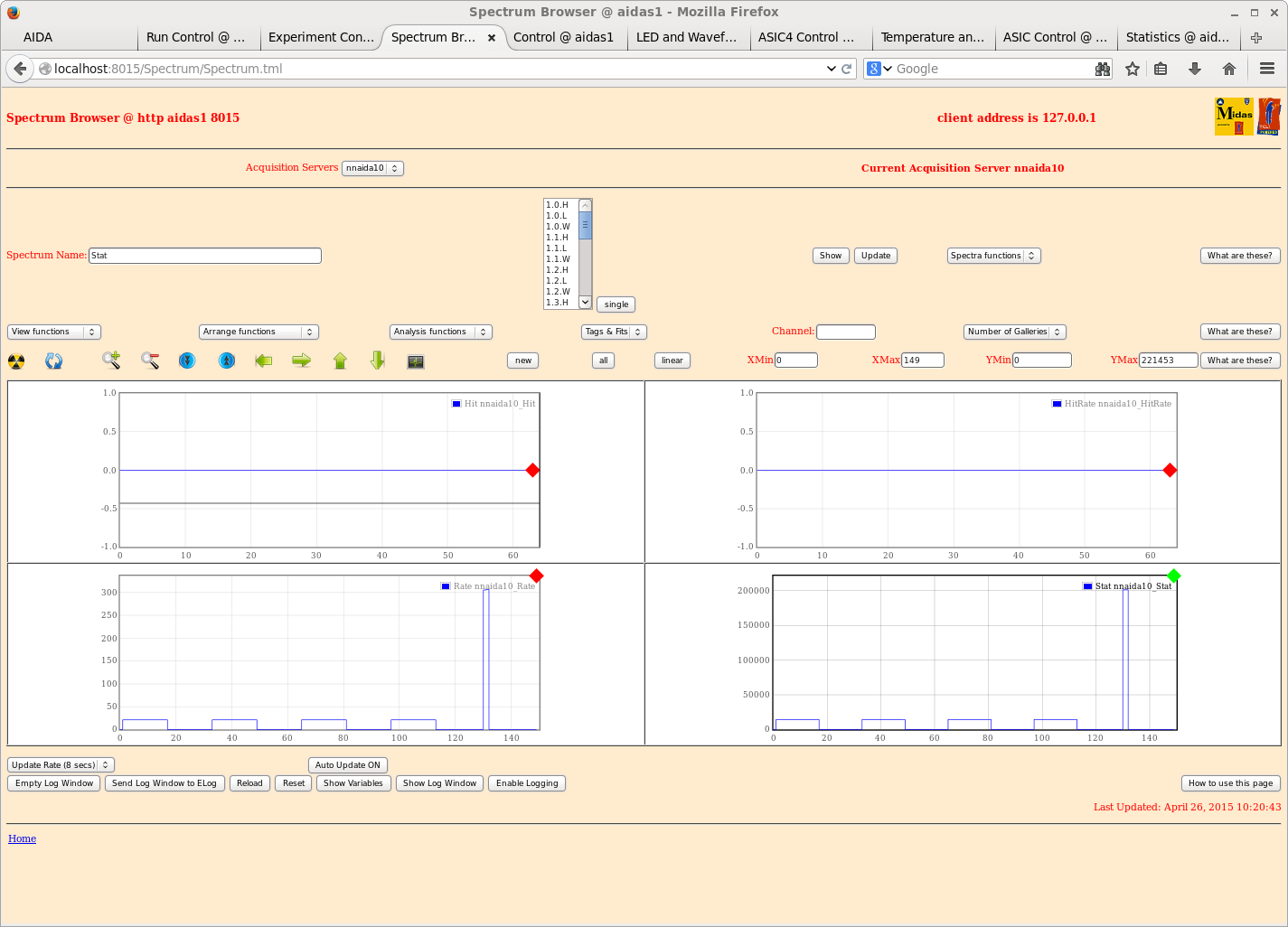Open the Analysis functions dropdown
Image resolution: width=1288 pixels, height=927 pixels.
pyautogui.click(x=441, y=332)
